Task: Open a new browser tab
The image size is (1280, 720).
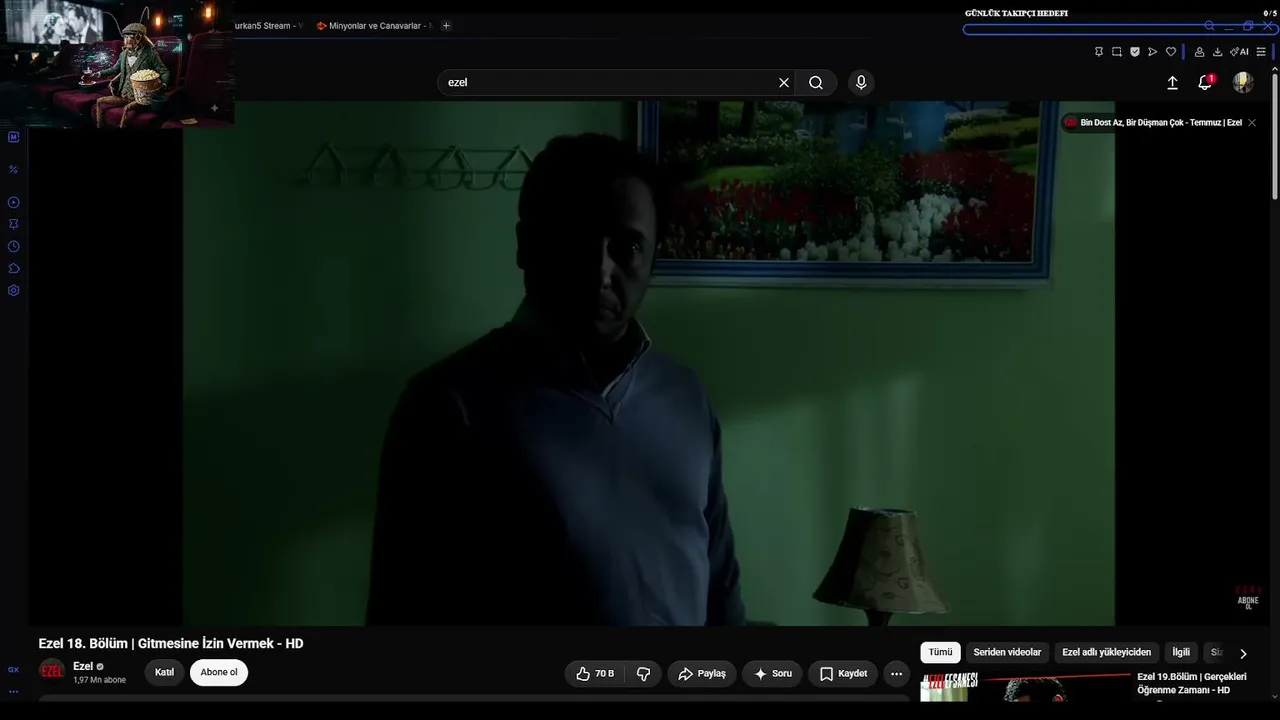Action: 446,26
